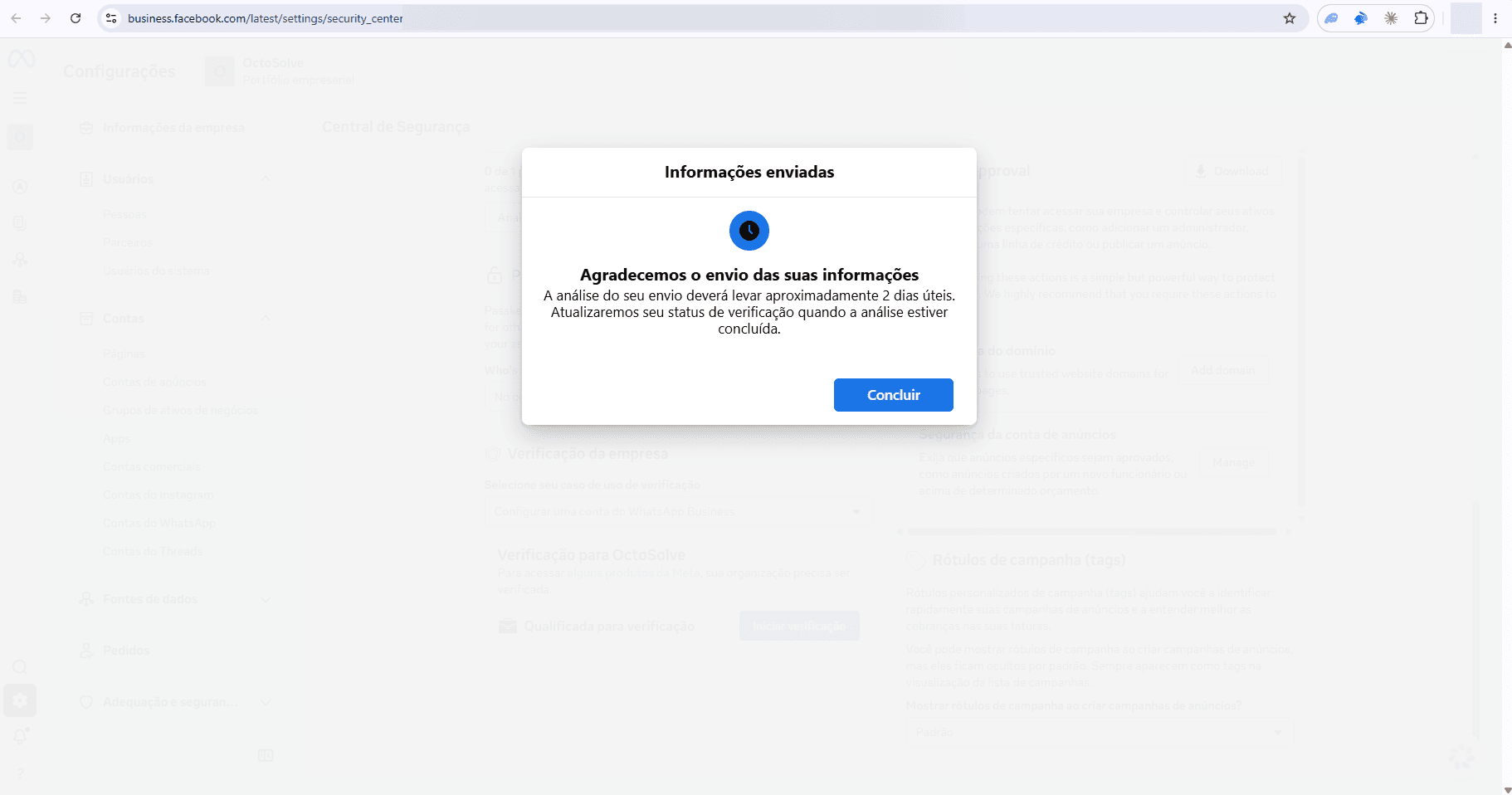Open the hamburger menu icon in left rail
Screen dimensions: 1512x795
pyautogui.click(x=20, y=98)
